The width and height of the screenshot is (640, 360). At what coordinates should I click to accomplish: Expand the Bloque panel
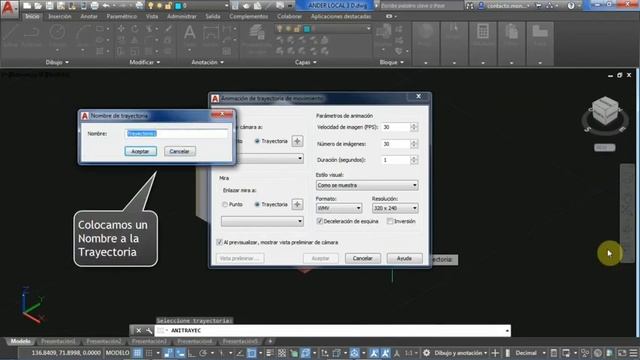coord(391,62)
